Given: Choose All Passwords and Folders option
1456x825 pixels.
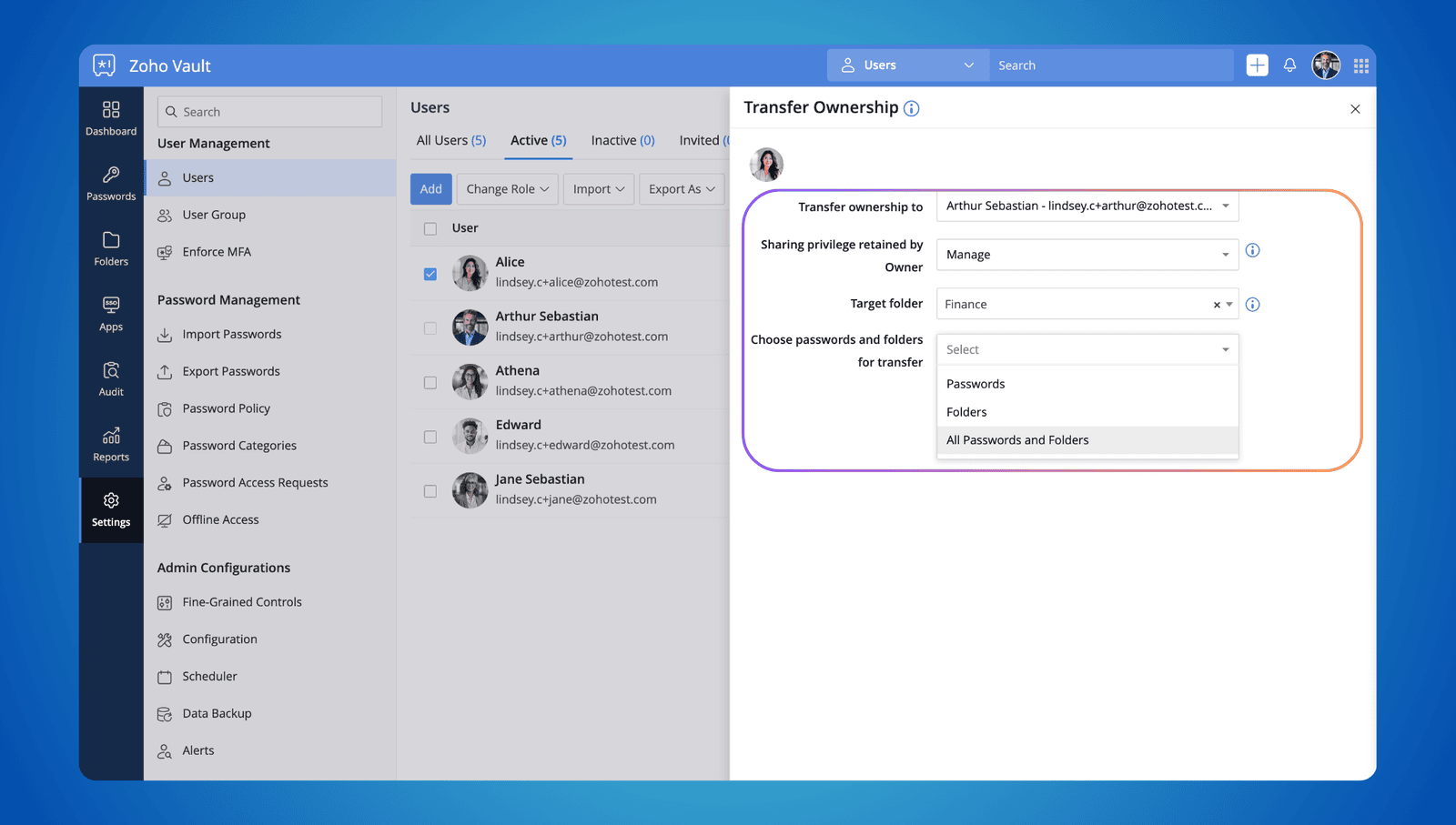Looking at the screenshot, I should pyautogui.click(x=1017, y=440).
